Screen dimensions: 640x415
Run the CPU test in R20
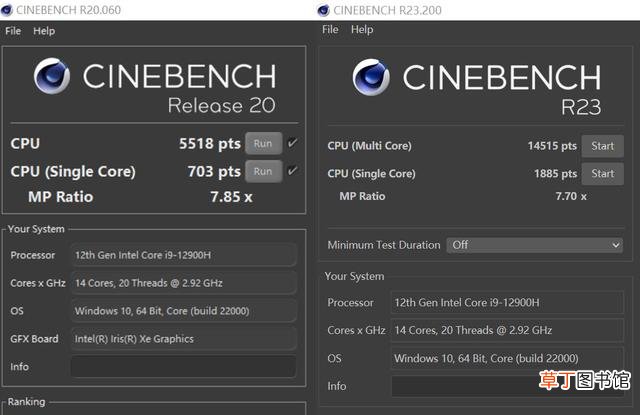click(263, 143)
